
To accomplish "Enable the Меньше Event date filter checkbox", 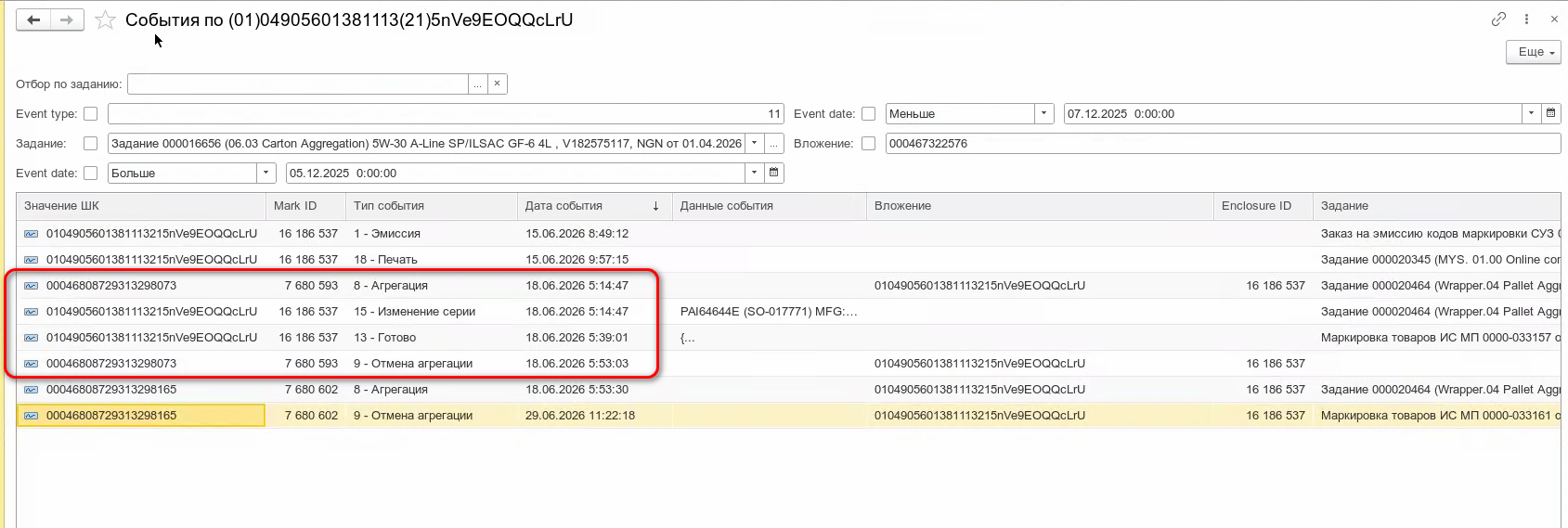I will 868,114.
